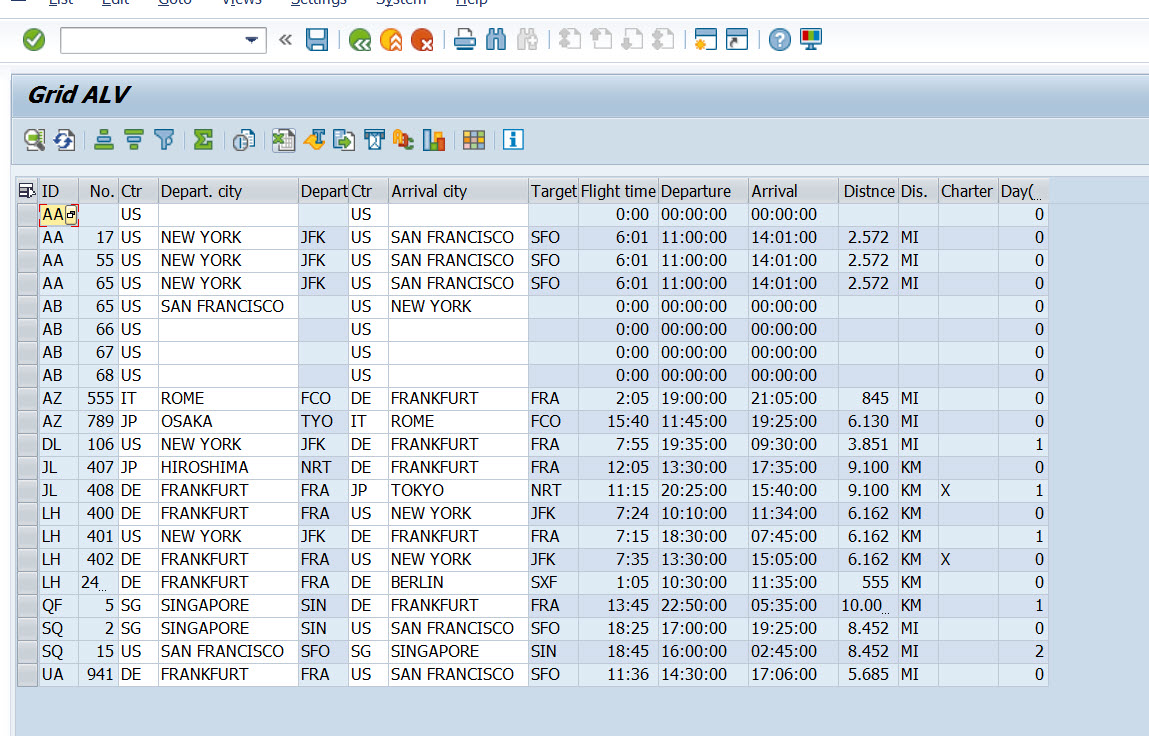The image size is (1149, 736).
Task: Open Find with the binoculars icon
Action: (x=495, y=40)
